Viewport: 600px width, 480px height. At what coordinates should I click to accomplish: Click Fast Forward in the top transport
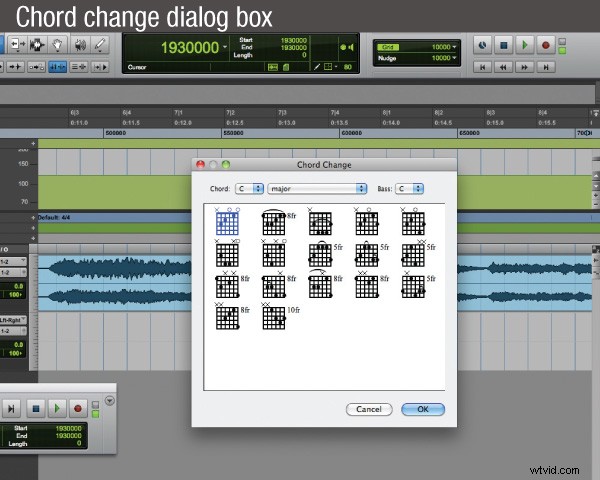pyautogui.click(x=525, y=67)
